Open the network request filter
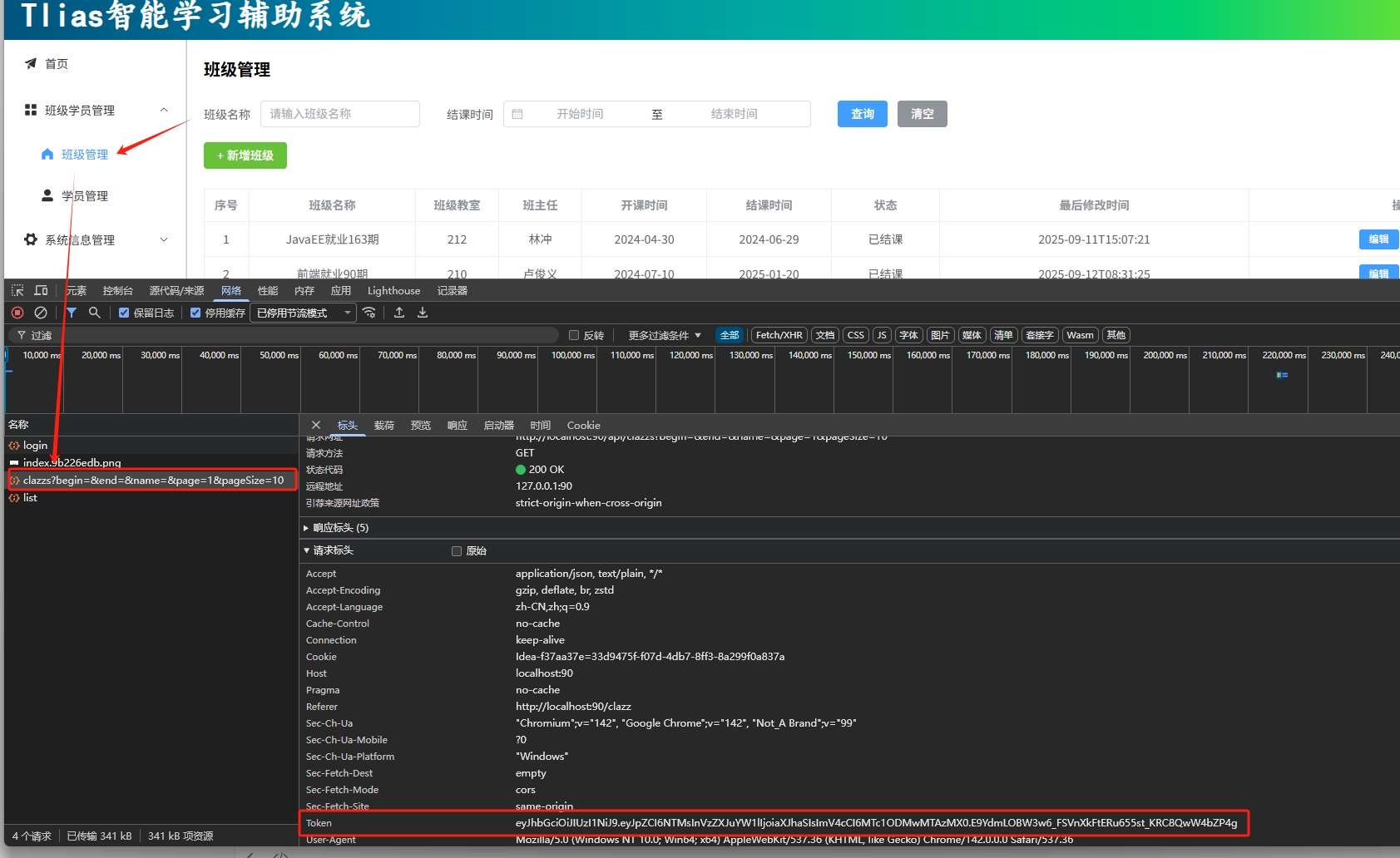The height and width of the screenshot is (858, 1400). coord(71,313)
